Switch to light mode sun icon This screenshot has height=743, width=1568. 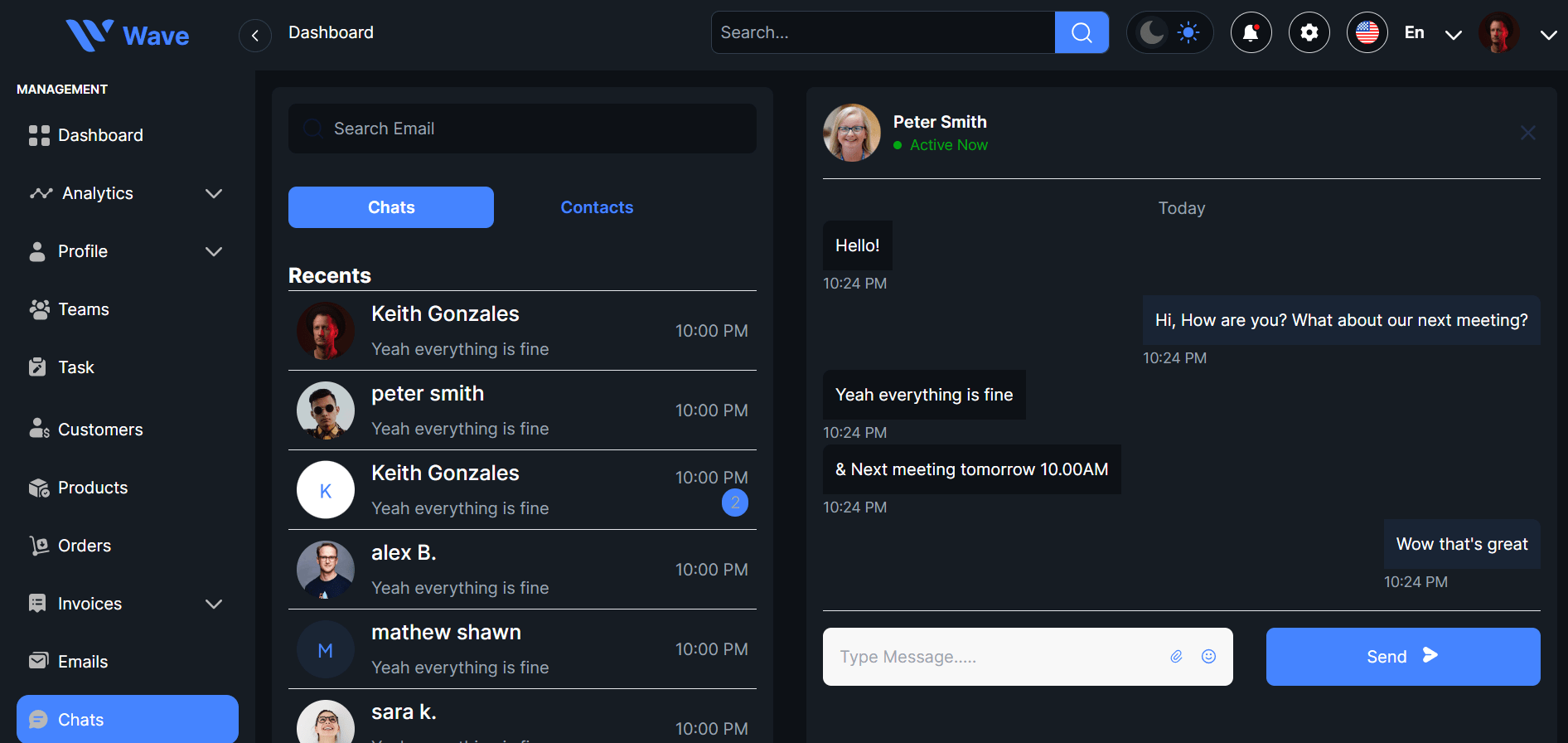coord(1188,32)
